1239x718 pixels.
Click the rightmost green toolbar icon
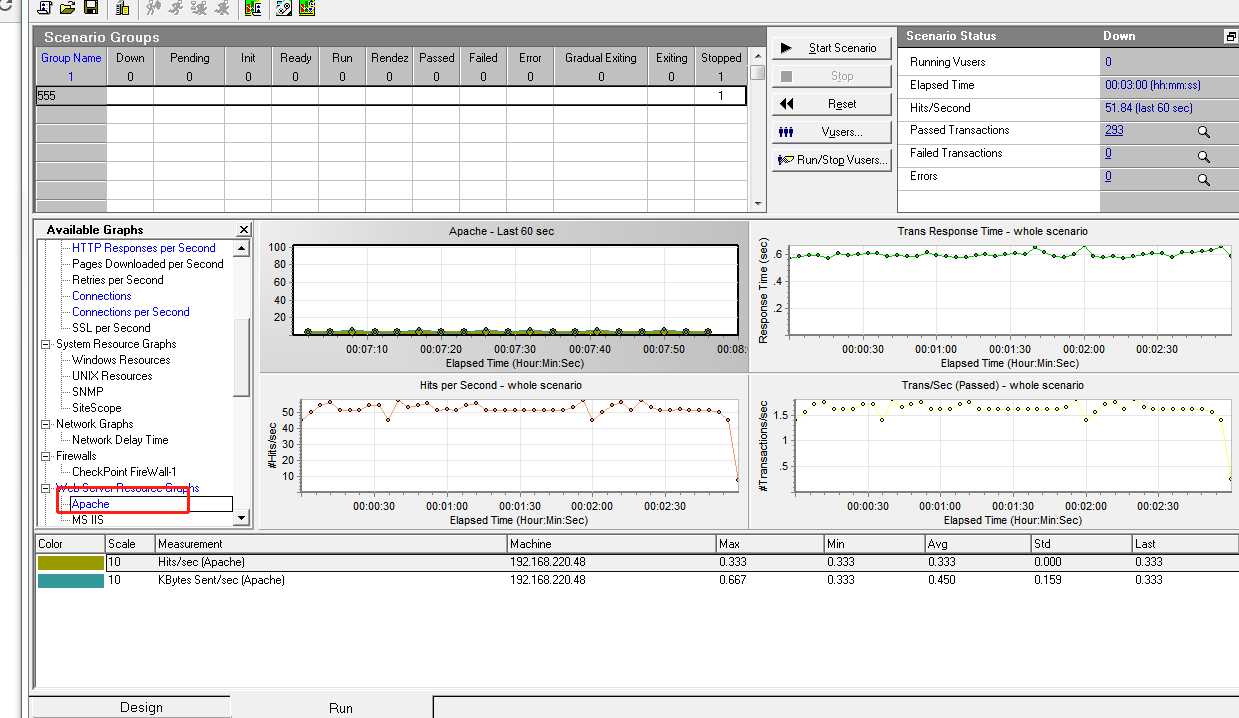click(306, 8)
